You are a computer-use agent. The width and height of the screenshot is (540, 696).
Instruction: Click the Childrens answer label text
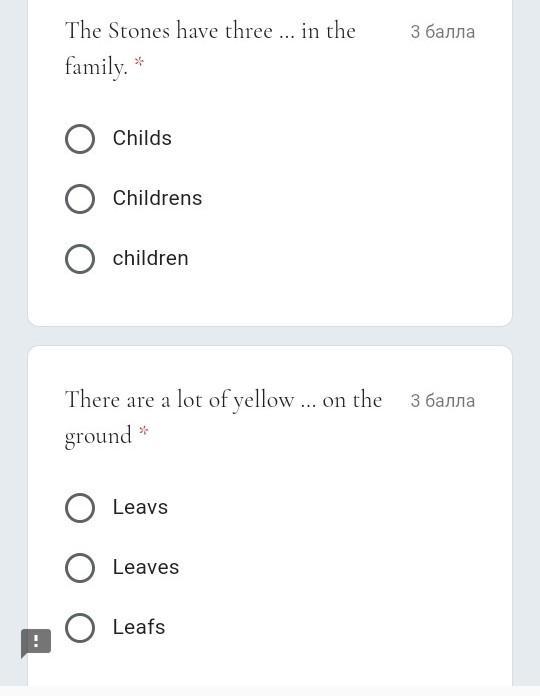pos(157,198)
